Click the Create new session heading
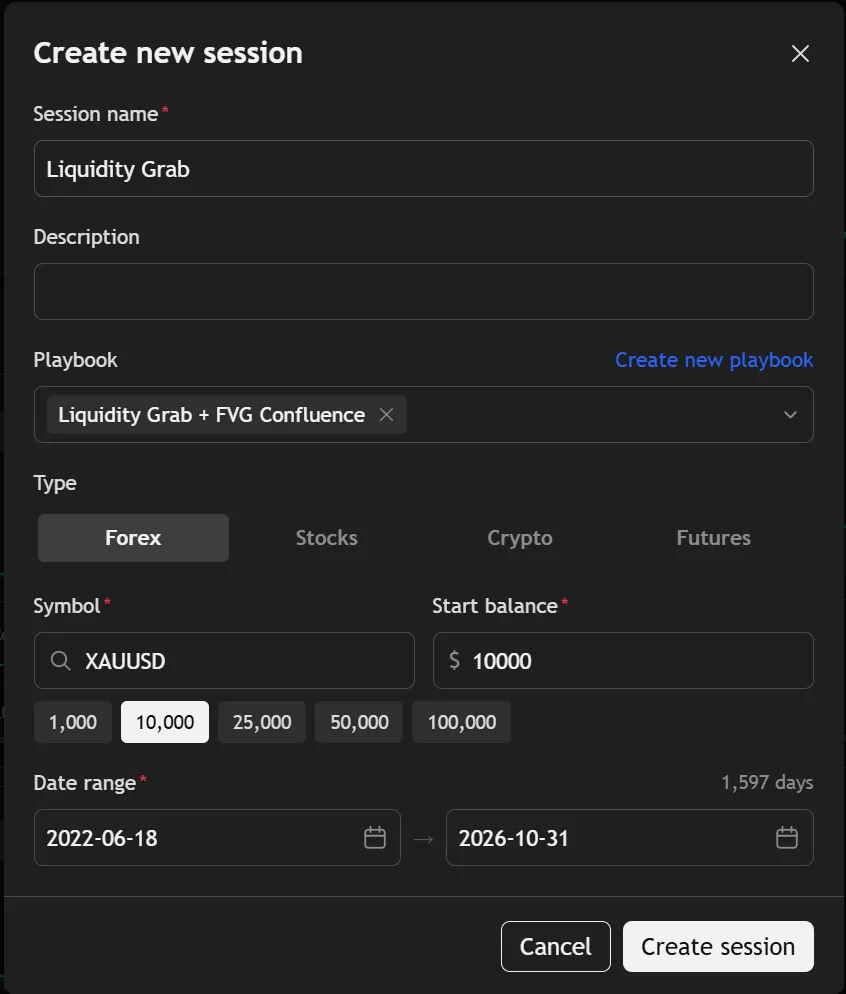Viewport: 846px width, 994px height. point(168,53)
